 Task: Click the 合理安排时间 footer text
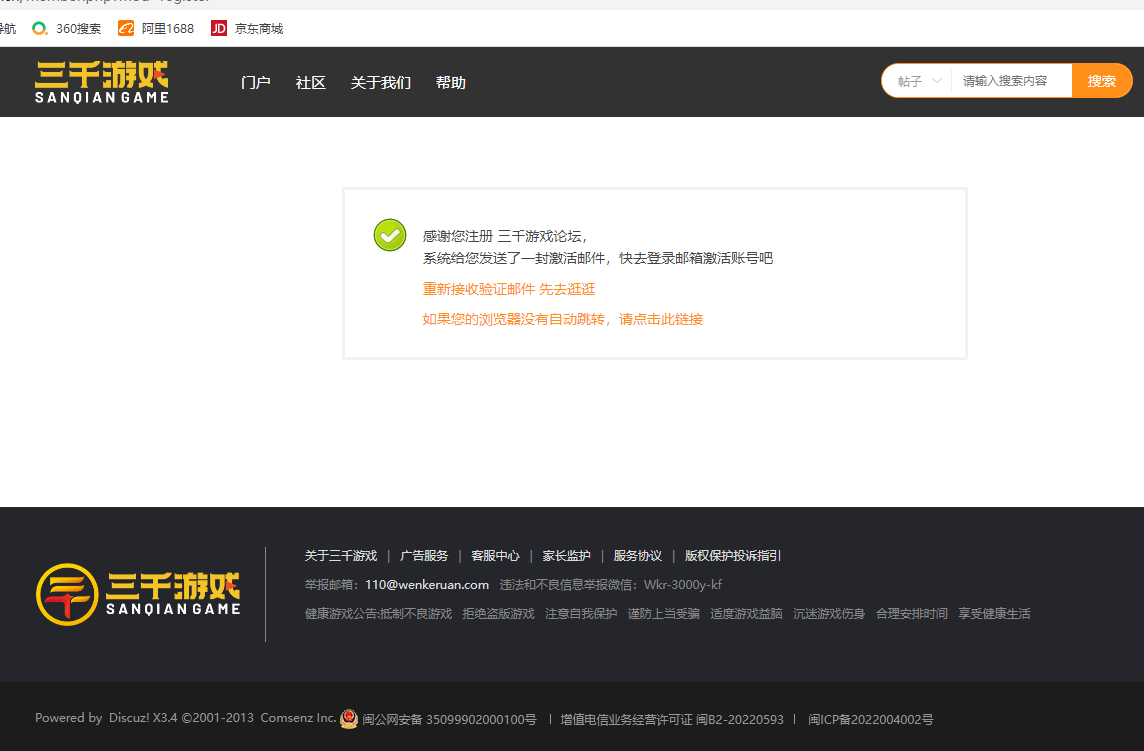coord(912,614)
